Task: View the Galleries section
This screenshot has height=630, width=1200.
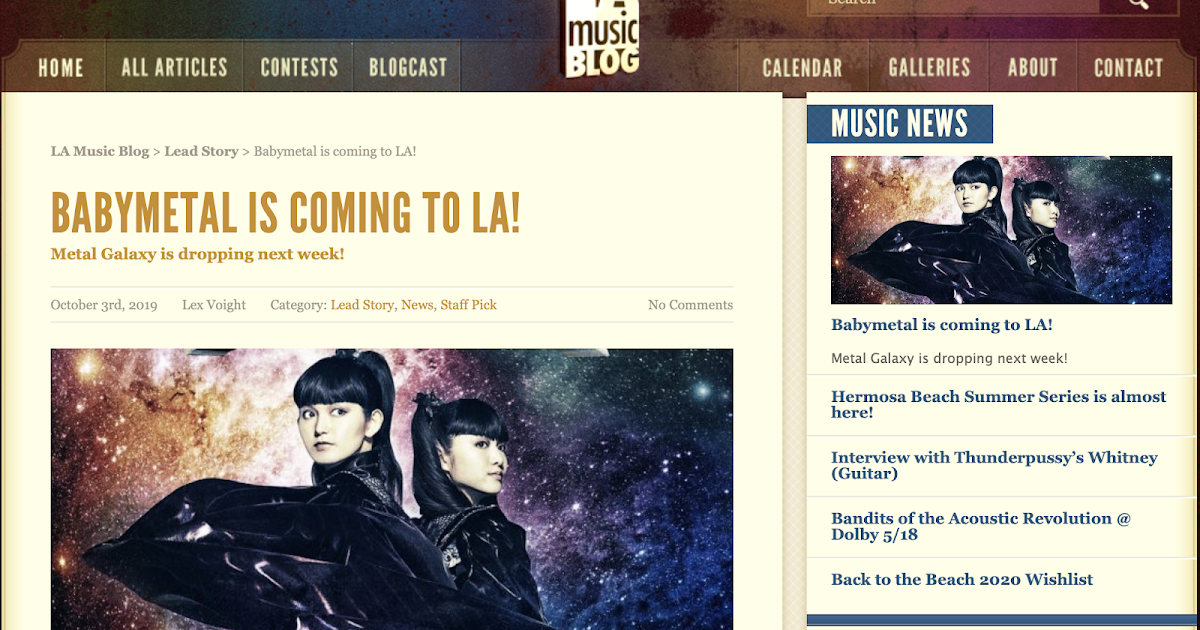Action: click(x=929, y=68)
